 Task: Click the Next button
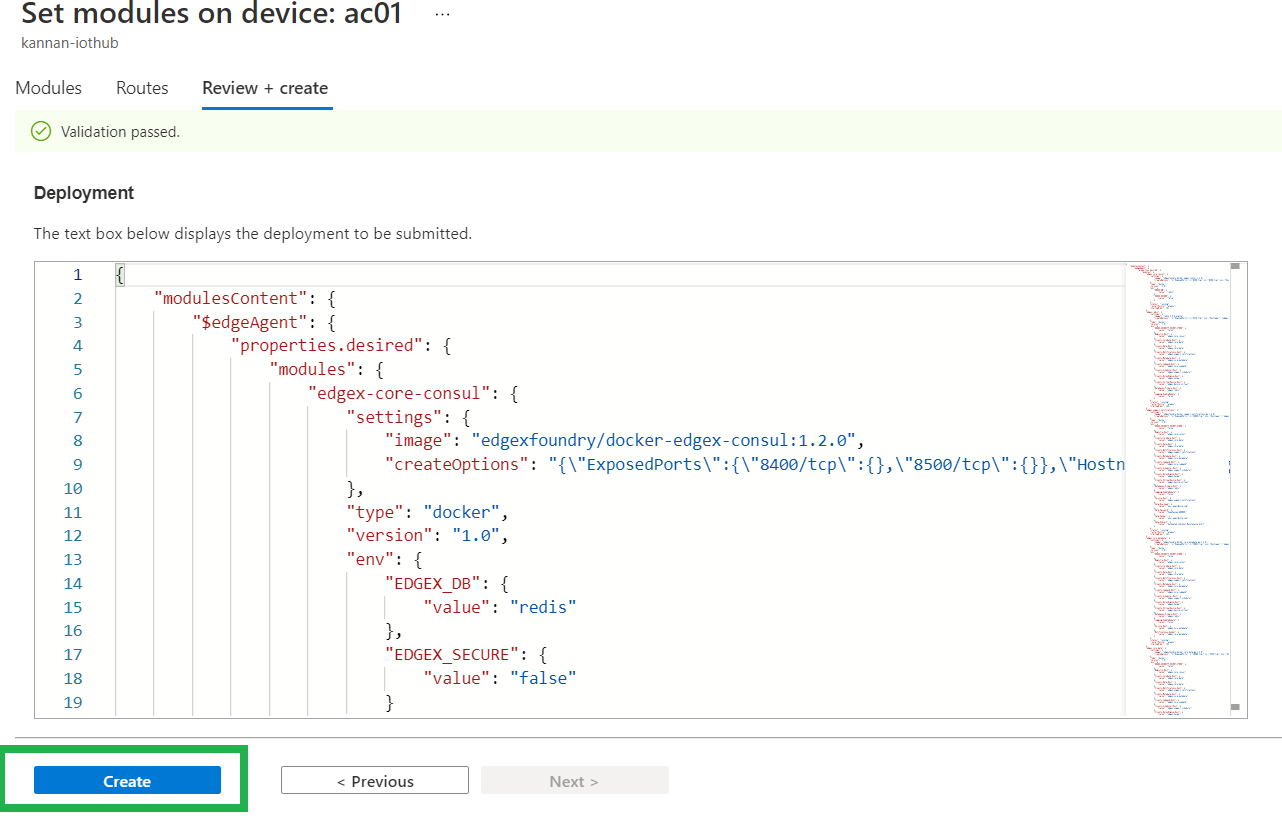[x=574, y=781]
